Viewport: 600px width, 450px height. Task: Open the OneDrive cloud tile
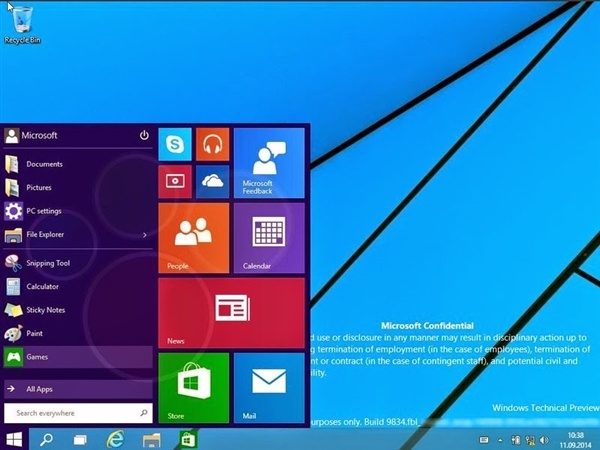212,181
